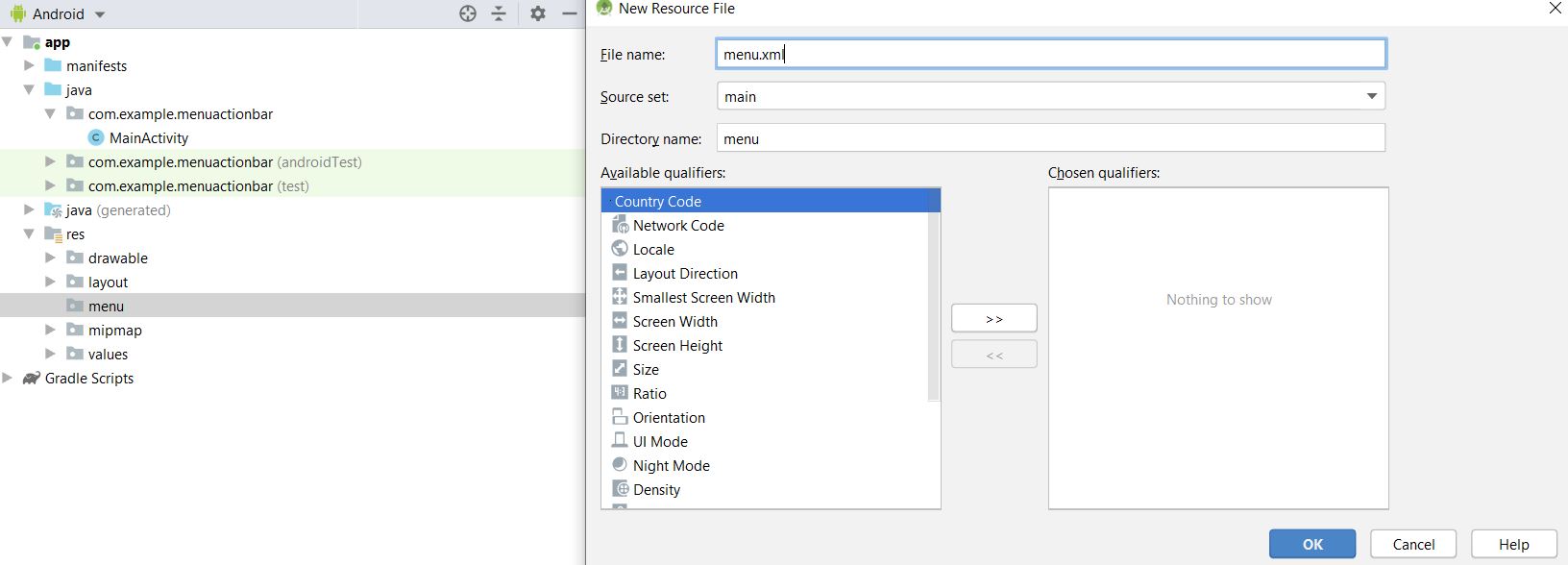Screen dimensions: 1568x565
Task: Select the MainActivity class icon
Action: (x=96, y=137)
